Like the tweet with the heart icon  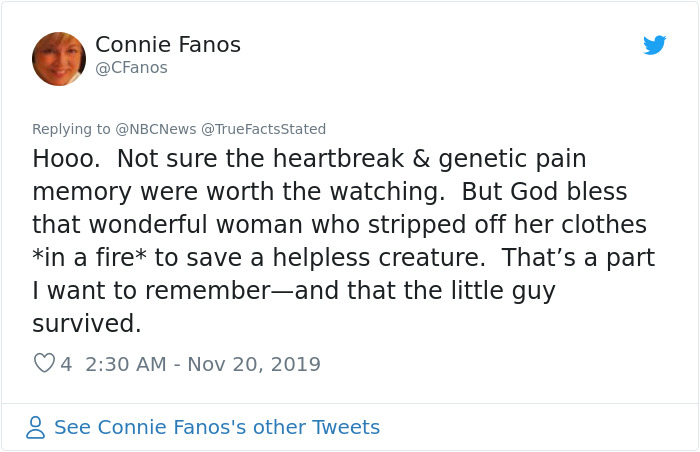pos(44,364)
